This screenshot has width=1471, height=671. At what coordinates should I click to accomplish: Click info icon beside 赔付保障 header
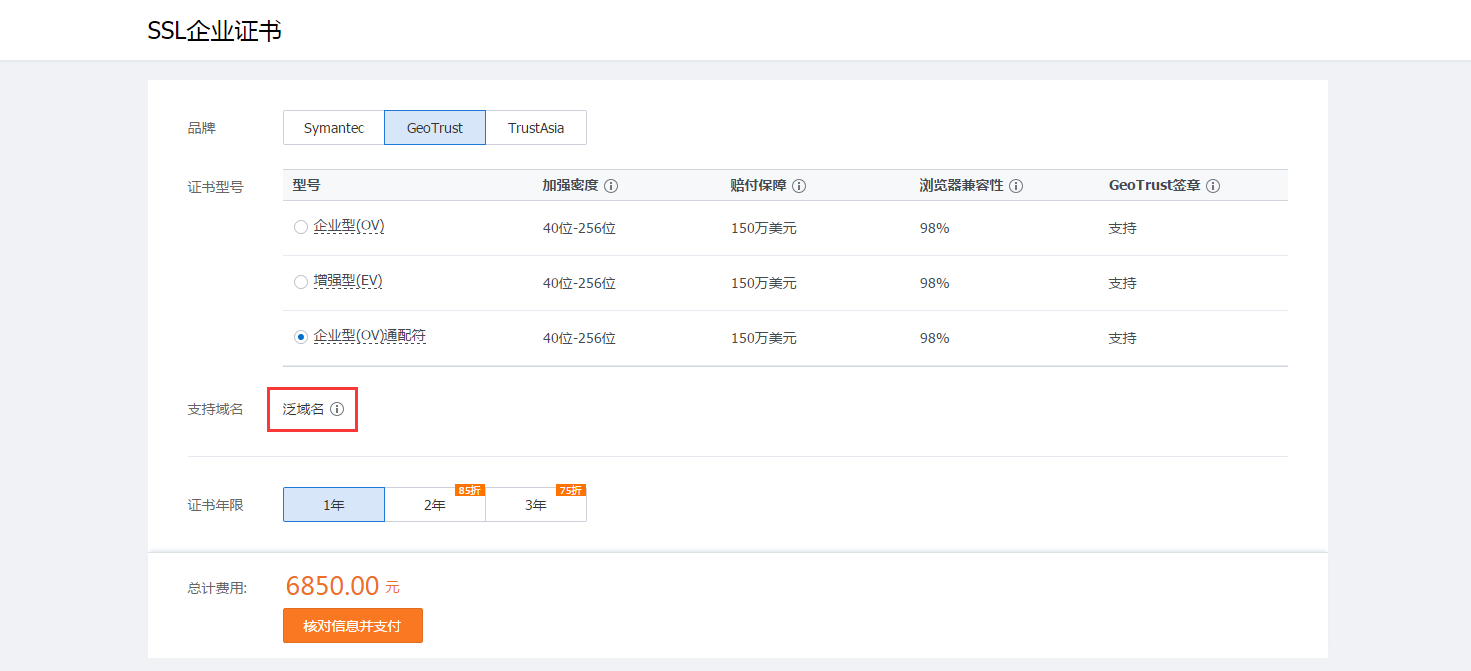[799, 186]
